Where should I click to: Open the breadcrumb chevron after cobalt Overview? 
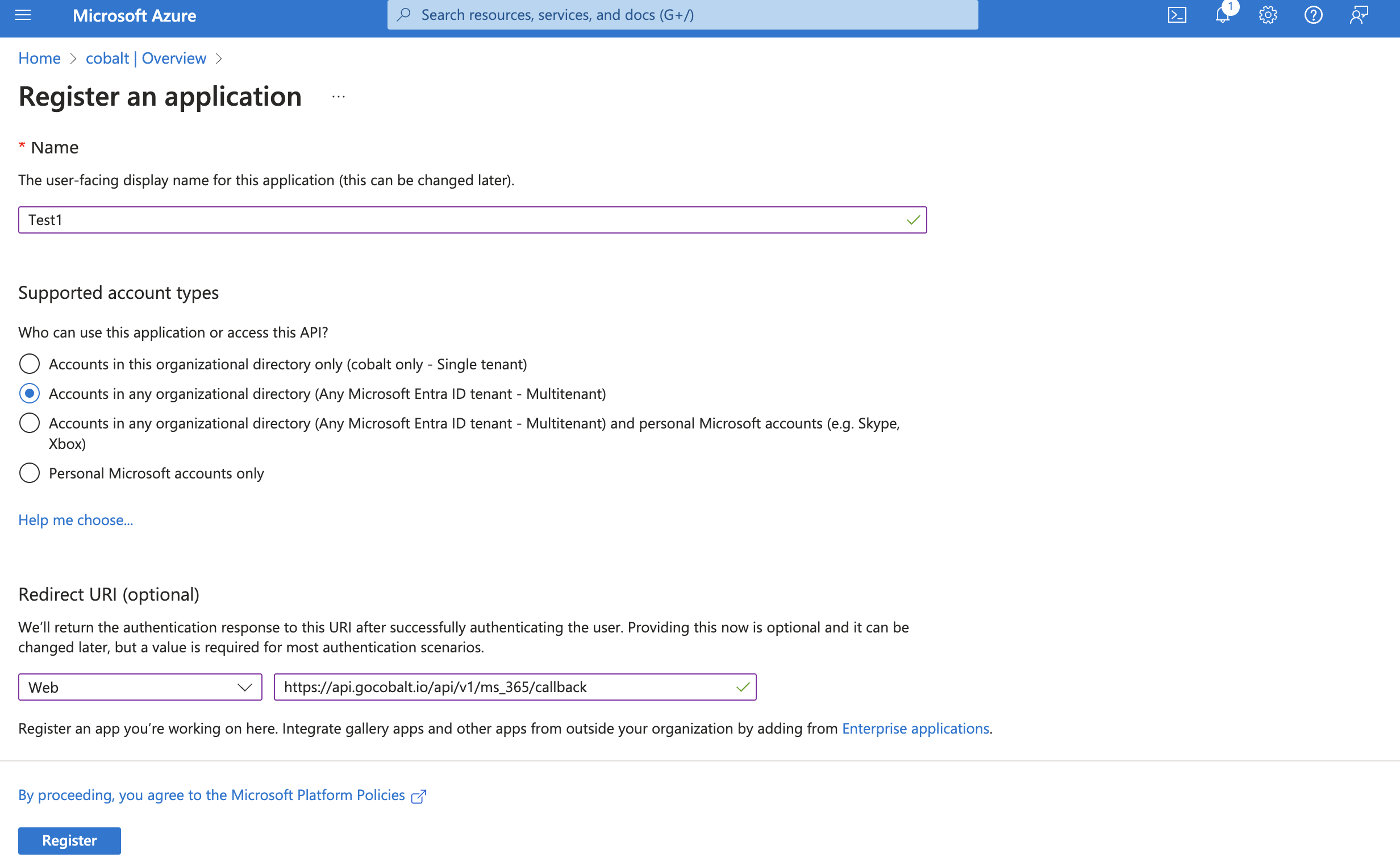[x=219, y=58]
